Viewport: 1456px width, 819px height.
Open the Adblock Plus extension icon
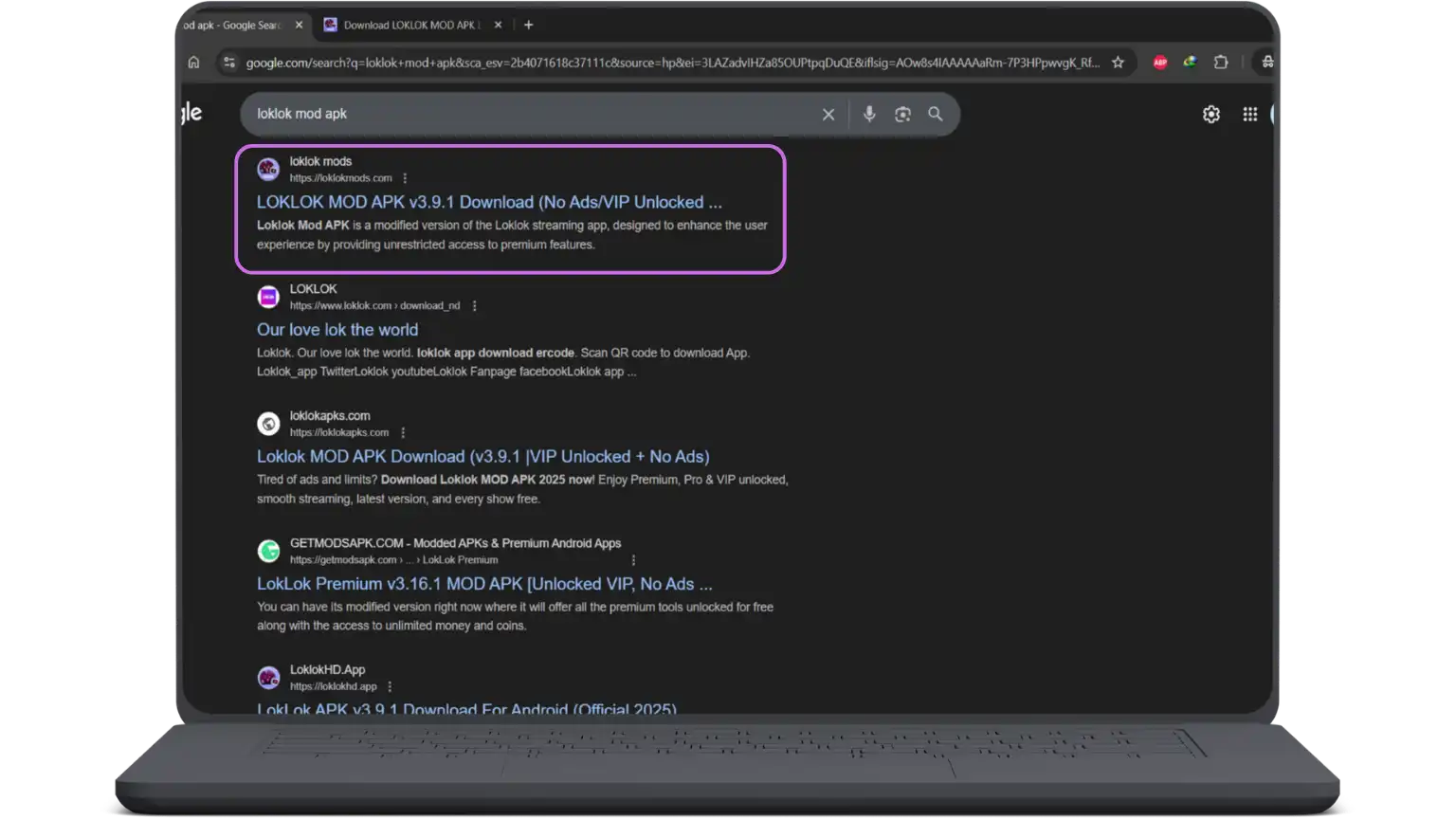1159,63
